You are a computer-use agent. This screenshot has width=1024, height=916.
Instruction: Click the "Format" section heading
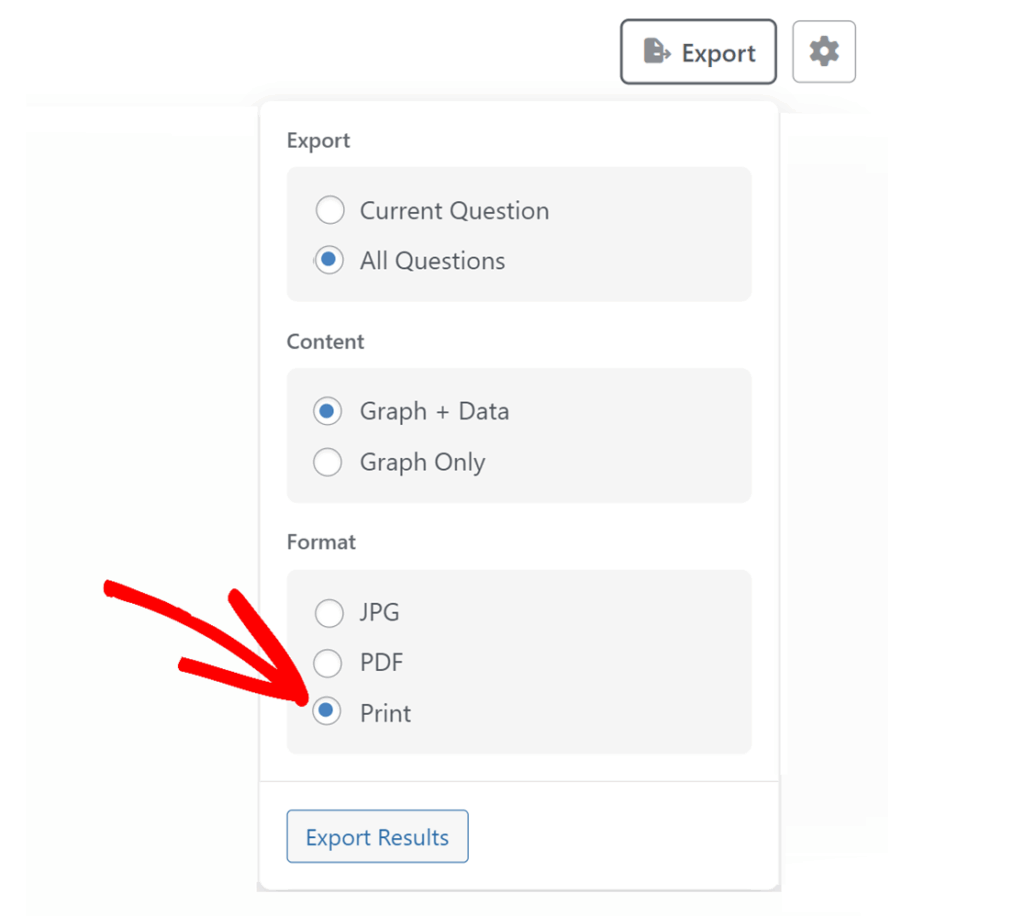[x=321, y=542]
